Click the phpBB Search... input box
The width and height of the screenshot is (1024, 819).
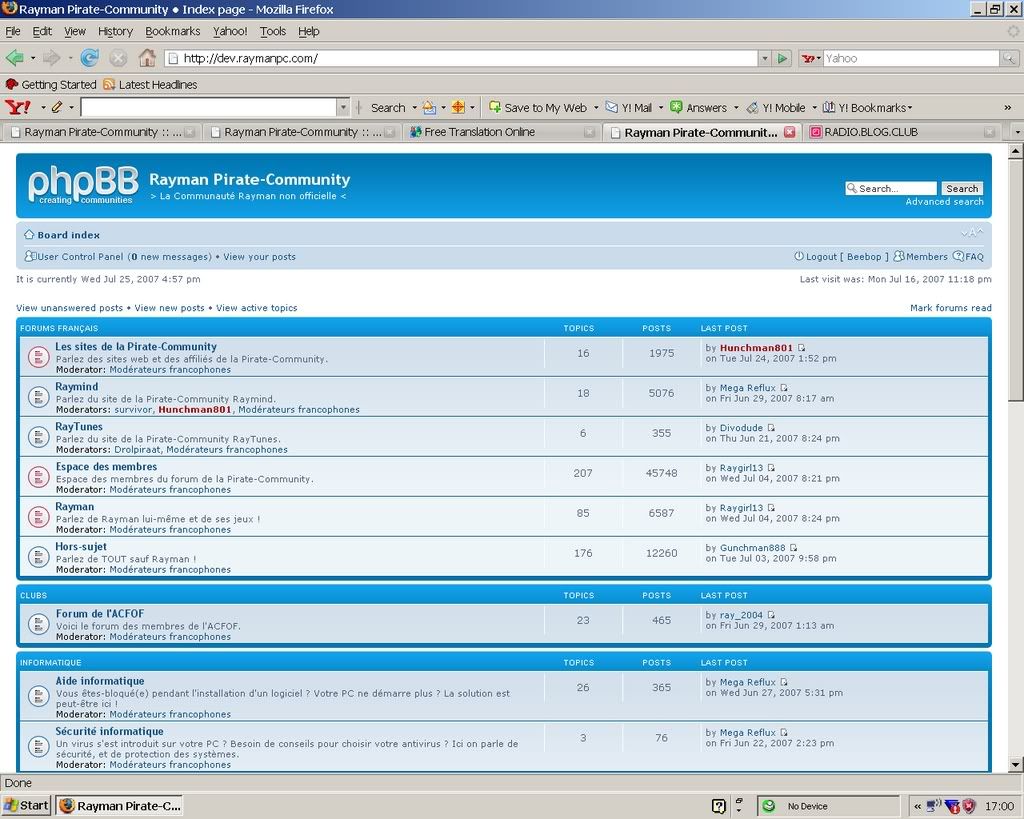coord(891,188)
